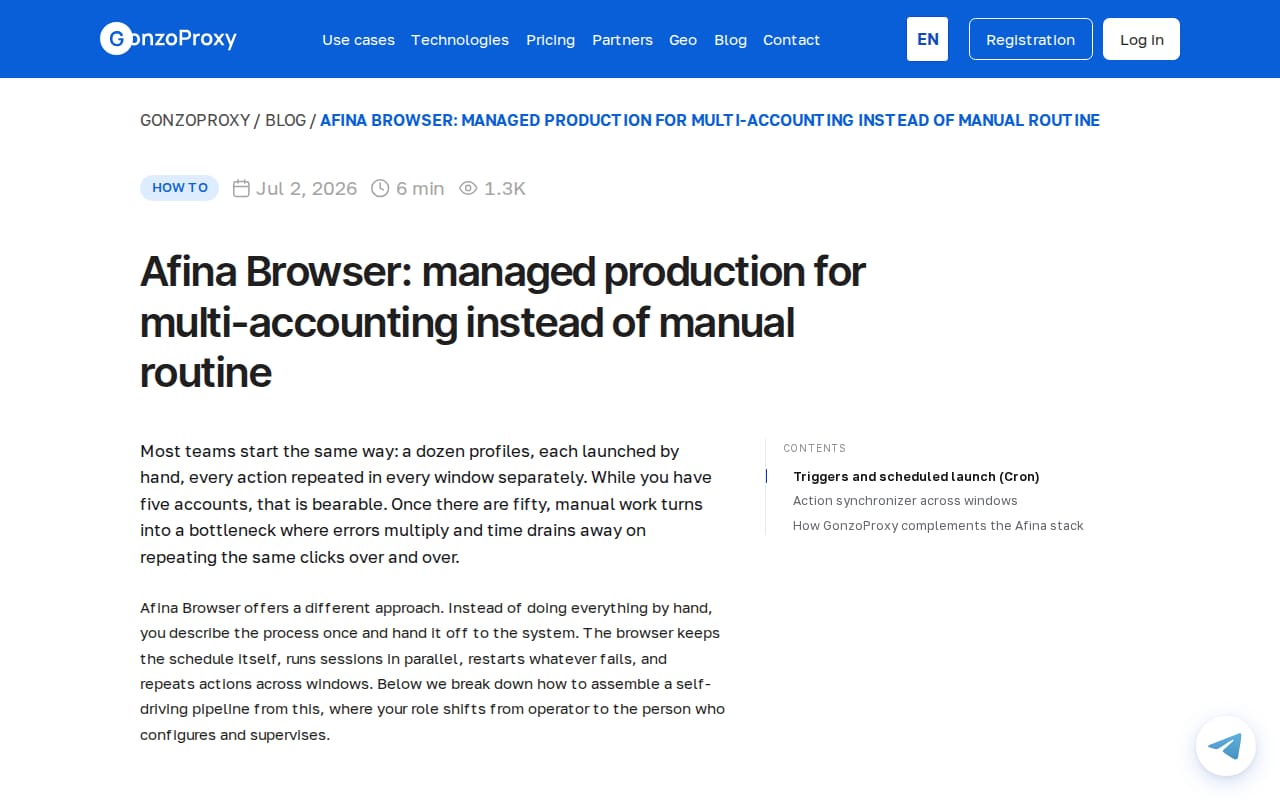1280x800 pixels.
Task: Click the eye views icon beside 1.3K
Action: pos(468,188)
